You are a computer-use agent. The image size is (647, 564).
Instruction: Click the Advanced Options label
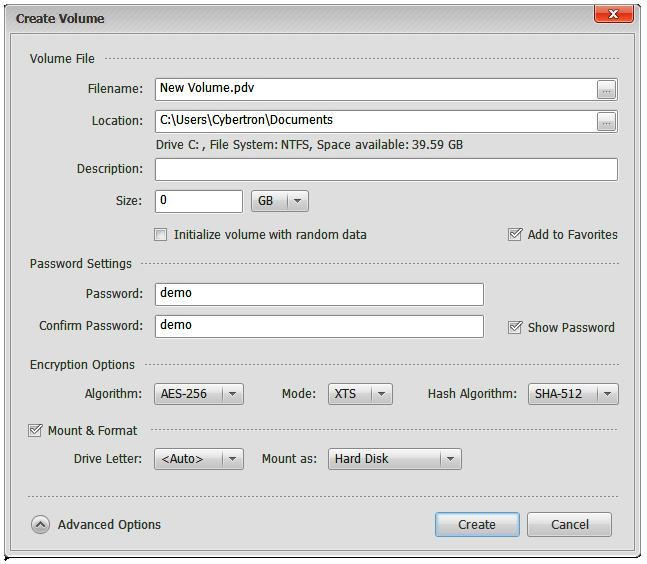tap(109, 525)
